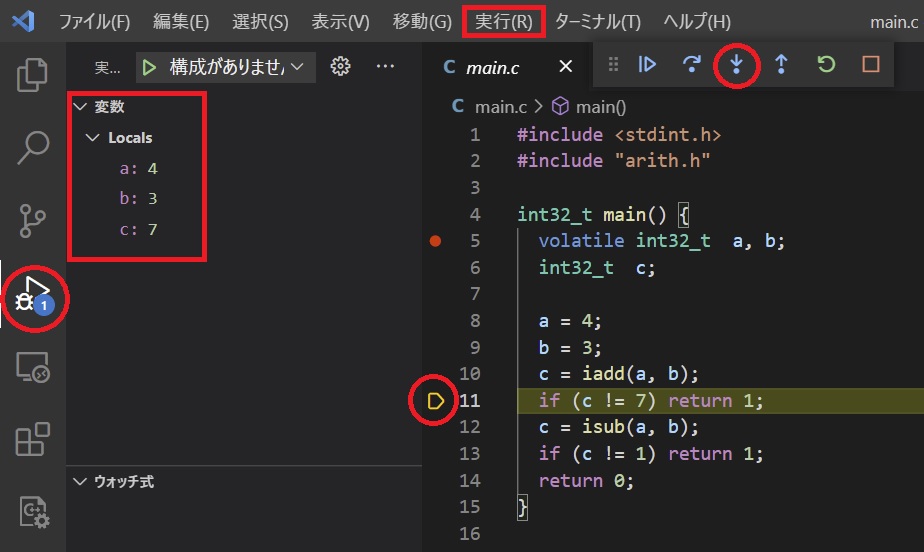The width and height of the screenshot is (924, 552).
Task: Click the return 0; statement
Action: pos(586,481)
